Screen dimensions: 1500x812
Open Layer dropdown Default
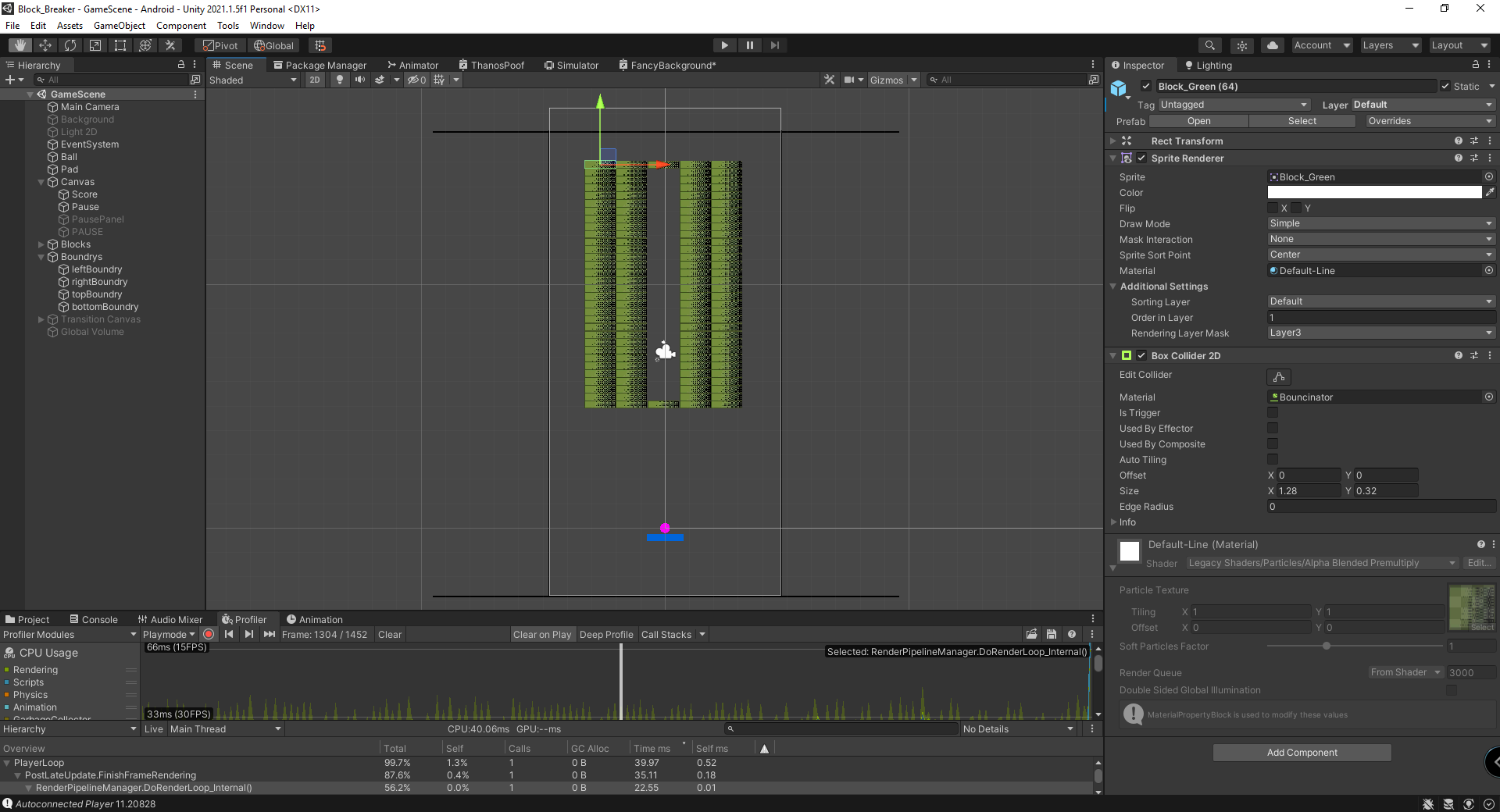(x=1423, y=105)
